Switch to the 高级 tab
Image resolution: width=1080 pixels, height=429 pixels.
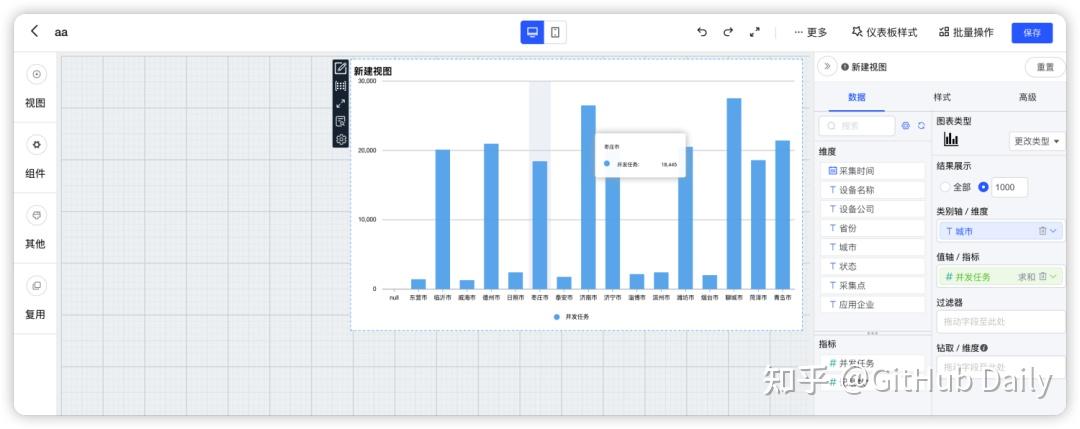tap(1027, 97)
